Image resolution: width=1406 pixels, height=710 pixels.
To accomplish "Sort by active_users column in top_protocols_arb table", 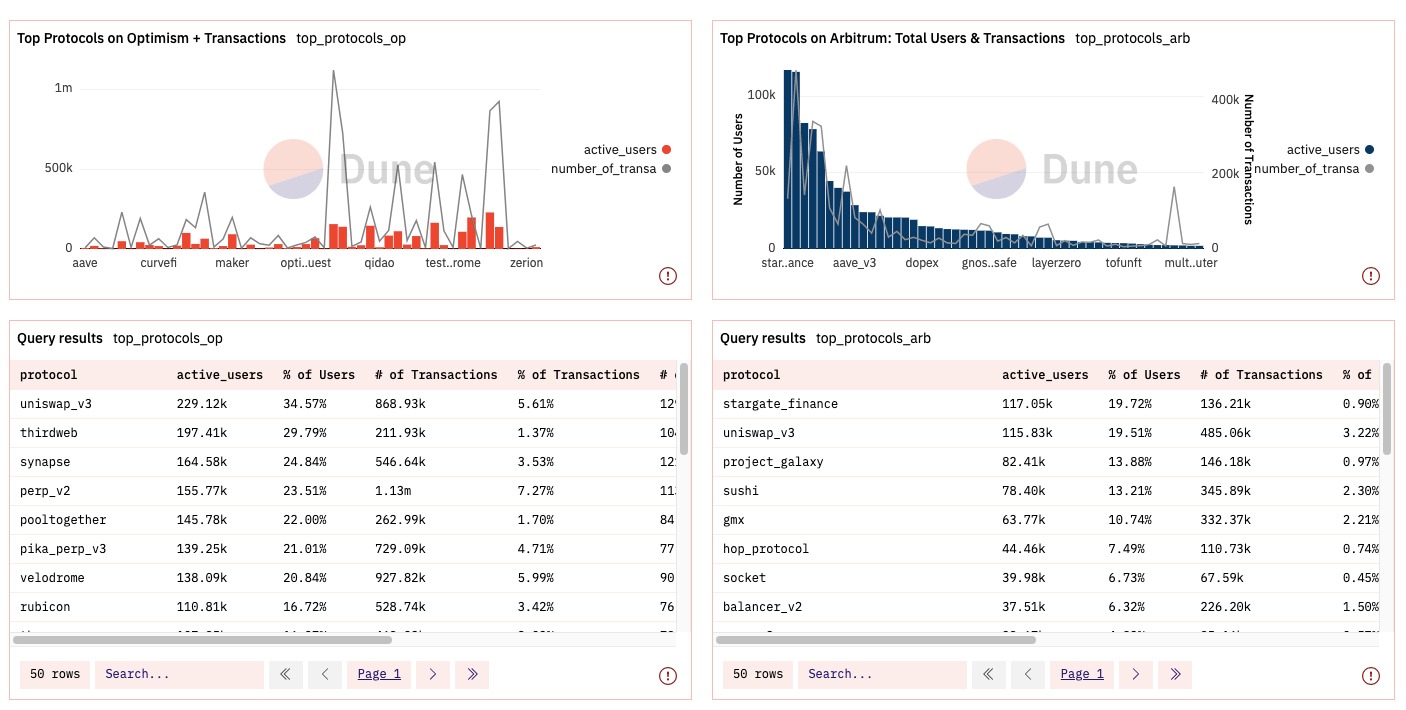I will pyautogui.click(x=1045, y=375).
